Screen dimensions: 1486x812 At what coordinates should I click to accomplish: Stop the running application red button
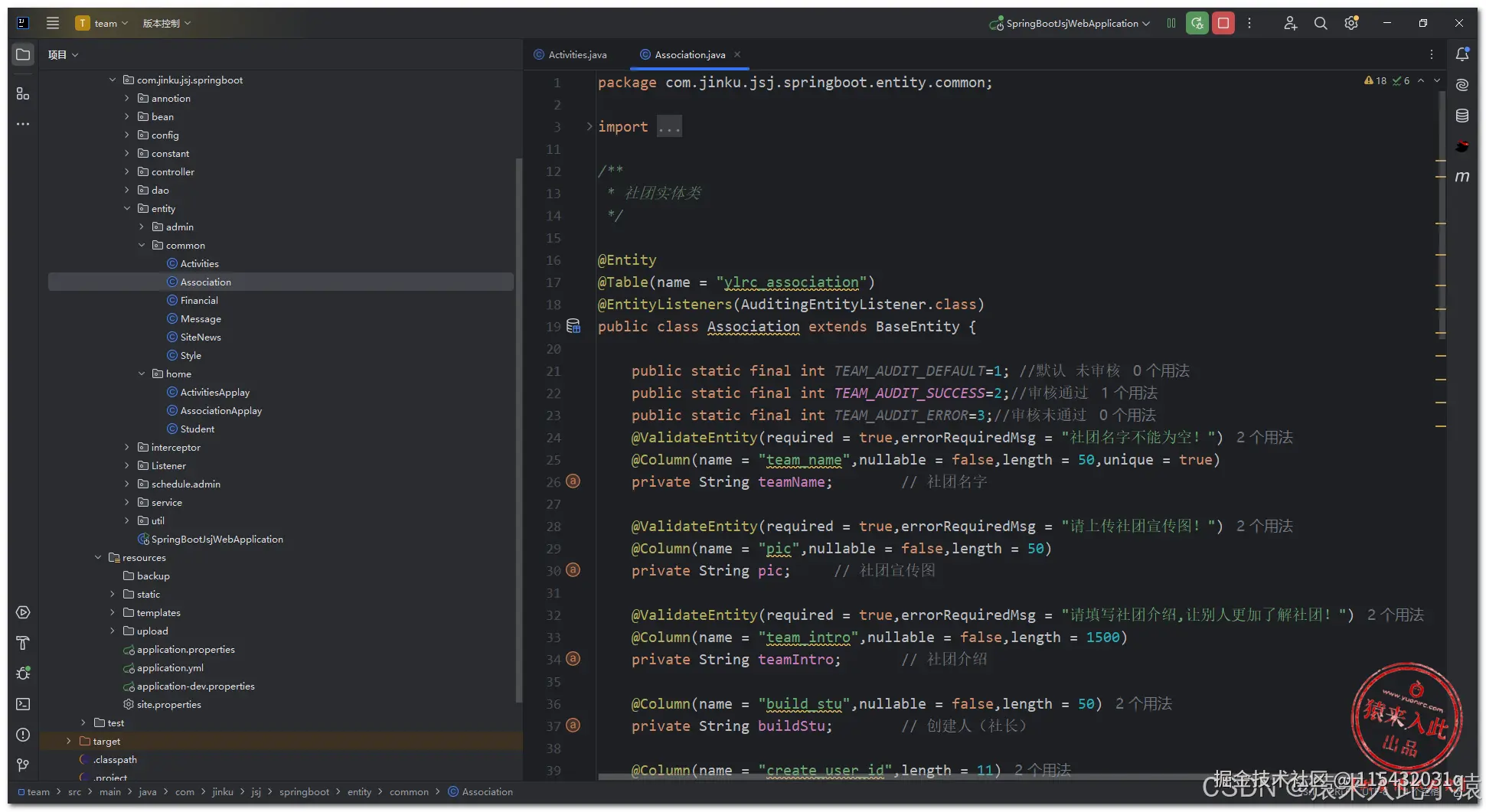click(1223, 23)
